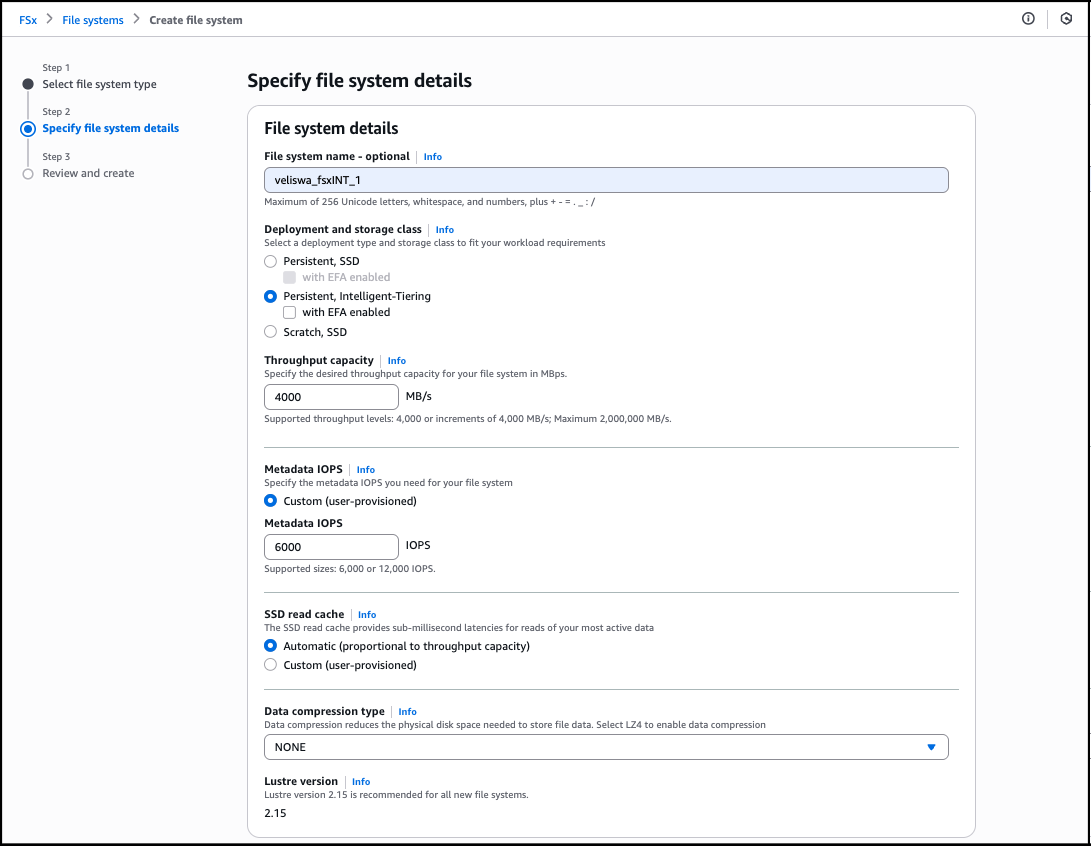Click the Metadata IOPS 6000 input field
The width and height of the screenshot is (1091, 846).
(331, 547)
